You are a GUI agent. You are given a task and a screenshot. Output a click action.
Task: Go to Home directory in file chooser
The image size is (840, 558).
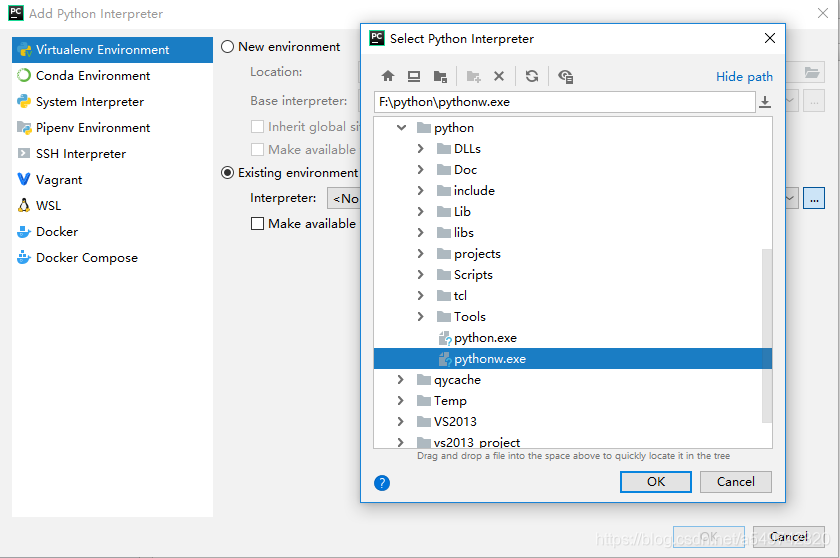388,76
